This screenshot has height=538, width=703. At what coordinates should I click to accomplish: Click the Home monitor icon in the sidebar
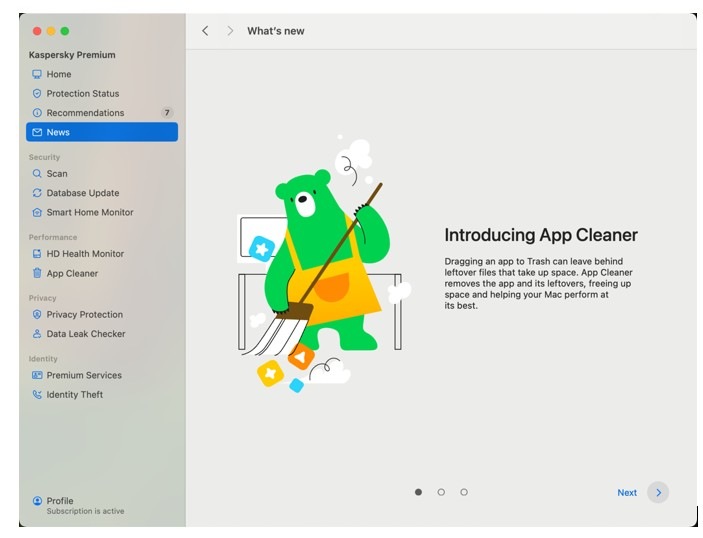[x=37, y=74]
